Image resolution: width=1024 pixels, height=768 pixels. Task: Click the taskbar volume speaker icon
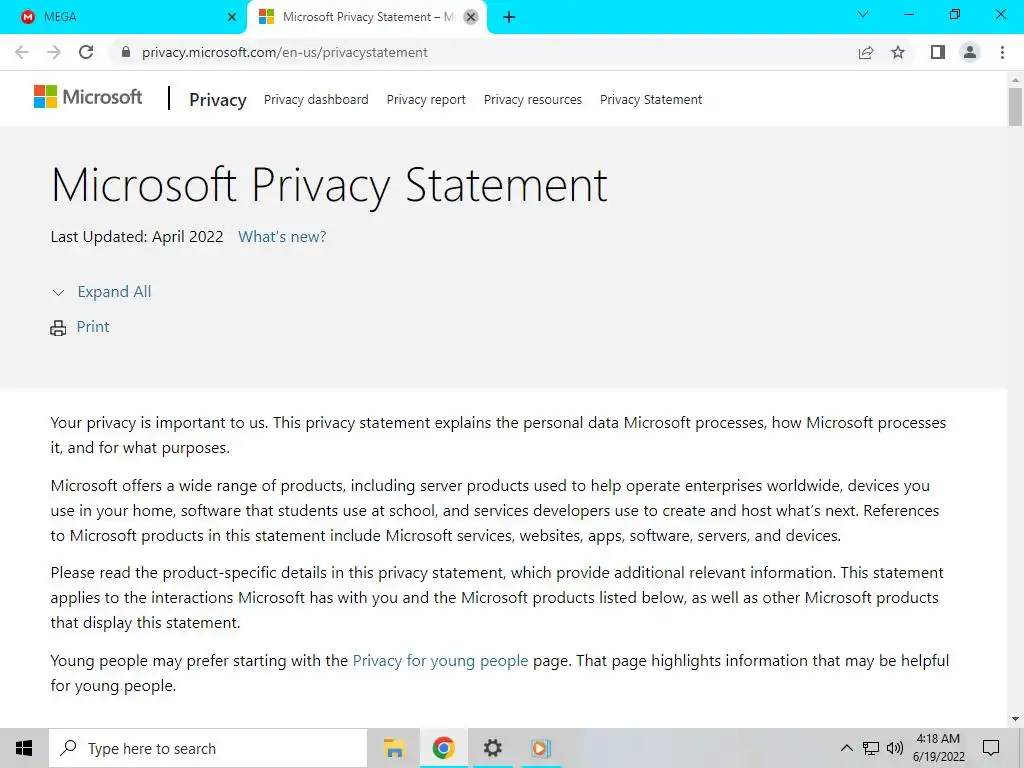[x=894, y=748]
